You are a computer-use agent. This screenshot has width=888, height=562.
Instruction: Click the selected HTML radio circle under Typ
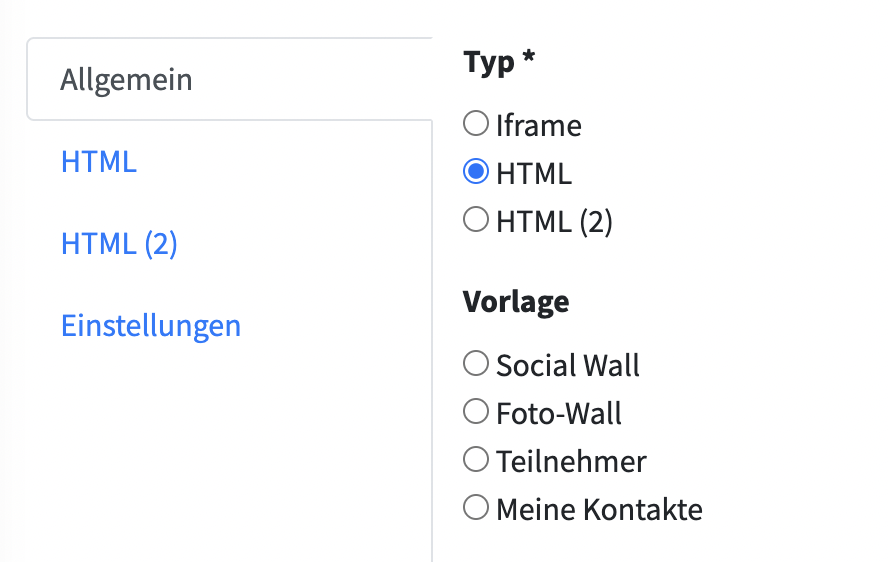[x=475, y=172]
